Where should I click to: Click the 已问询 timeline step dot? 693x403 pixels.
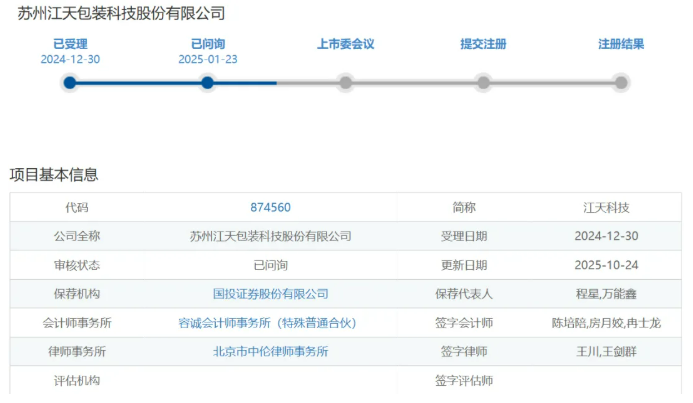point(207,83)
